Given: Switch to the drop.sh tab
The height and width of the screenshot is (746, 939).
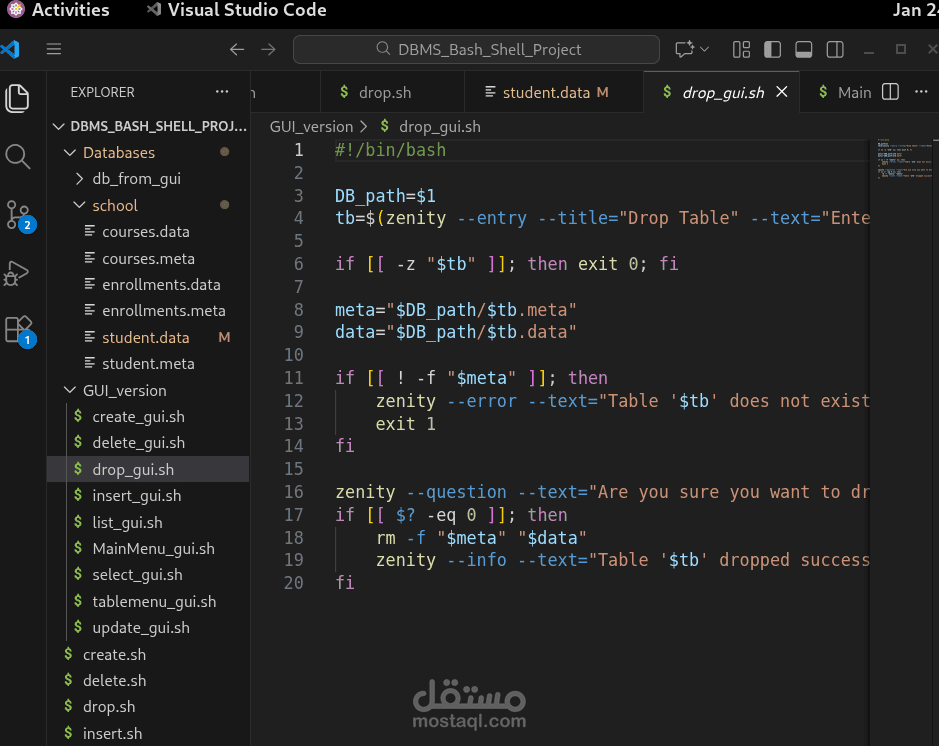Looking at the screenshot, I should [384, 92].
